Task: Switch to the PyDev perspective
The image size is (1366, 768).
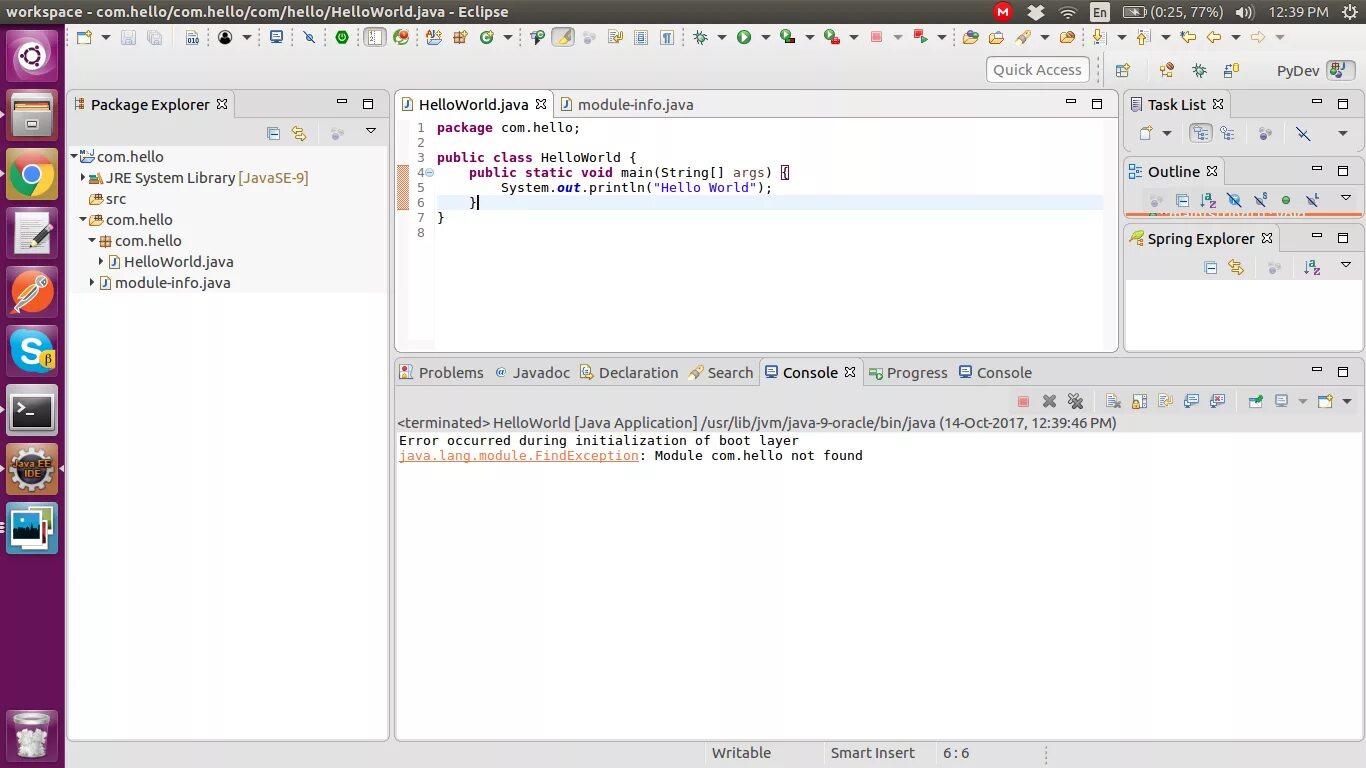Action: pos(1298,70)
